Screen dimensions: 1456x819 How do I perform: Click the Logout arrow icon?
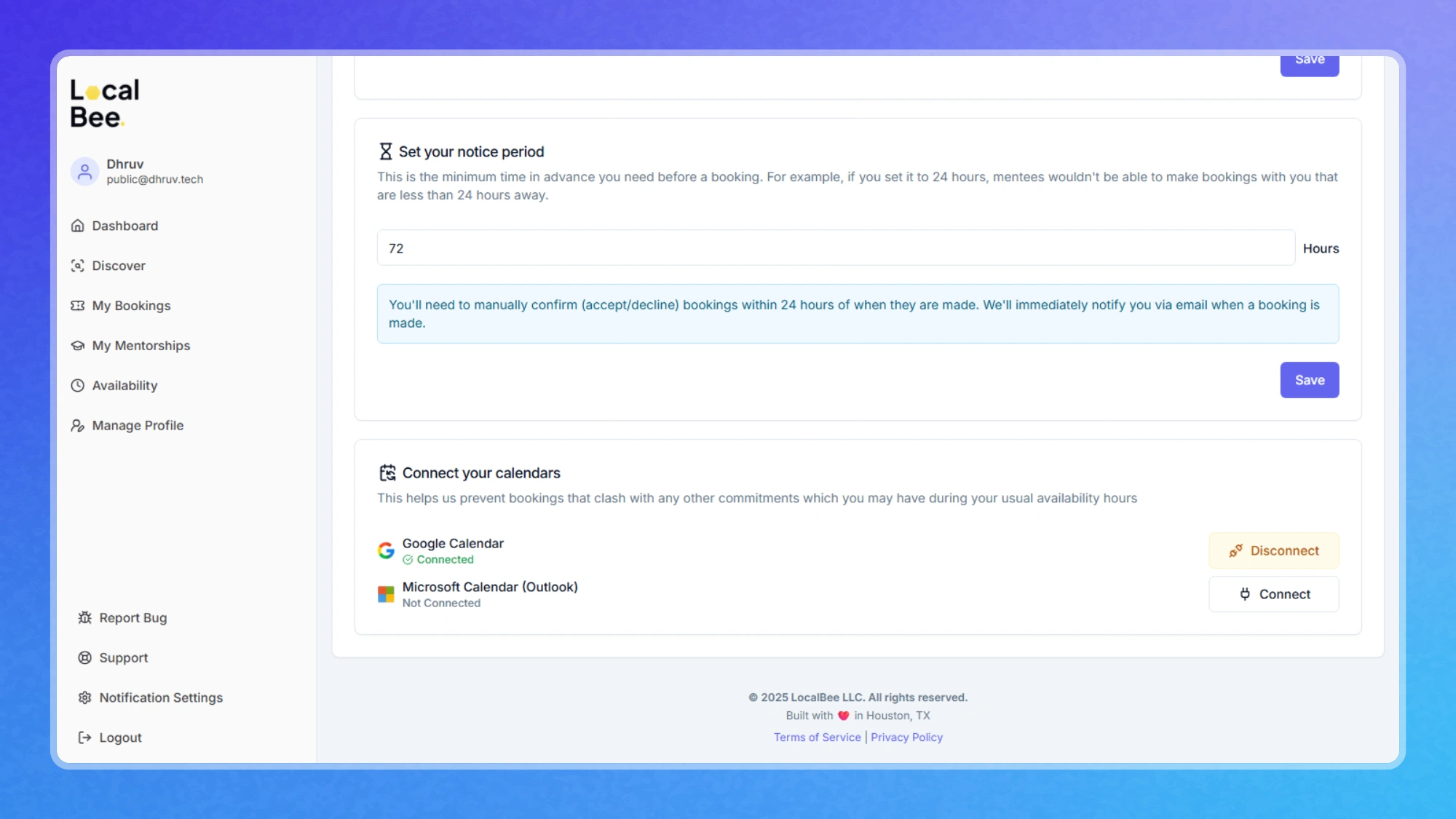coord(84,738)
